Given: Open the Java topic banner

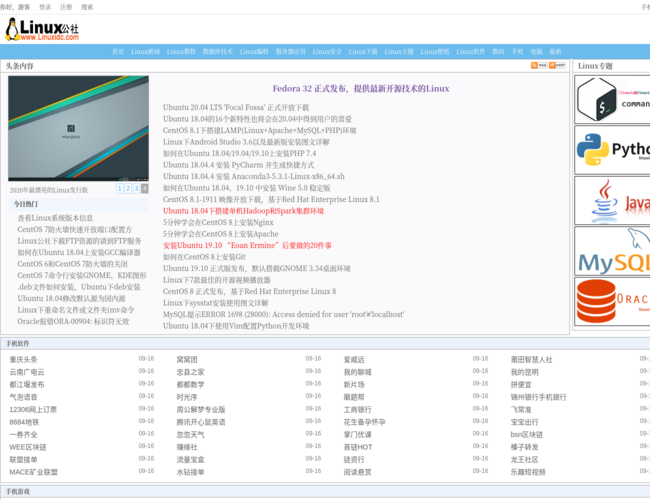Looking at the screenshot, I should [612, 201].
